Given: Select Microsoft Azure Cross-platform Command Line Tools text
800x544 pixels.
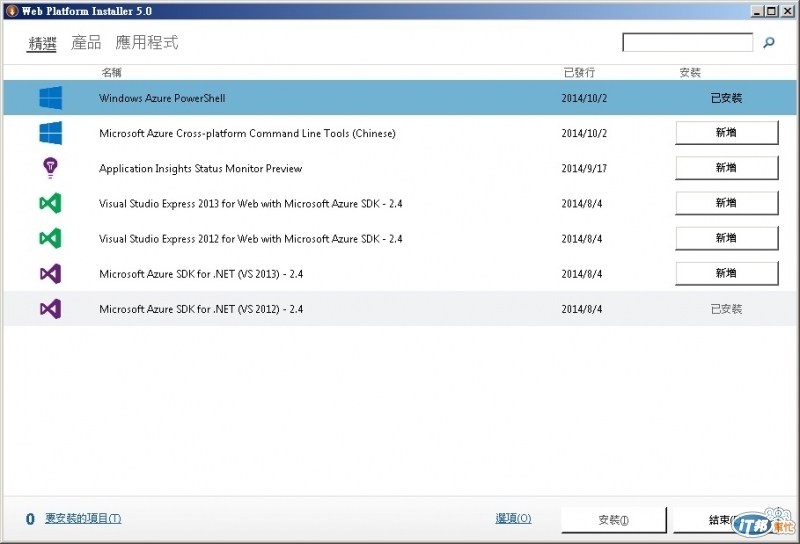Looking at the screenshot, I should 247,134.
